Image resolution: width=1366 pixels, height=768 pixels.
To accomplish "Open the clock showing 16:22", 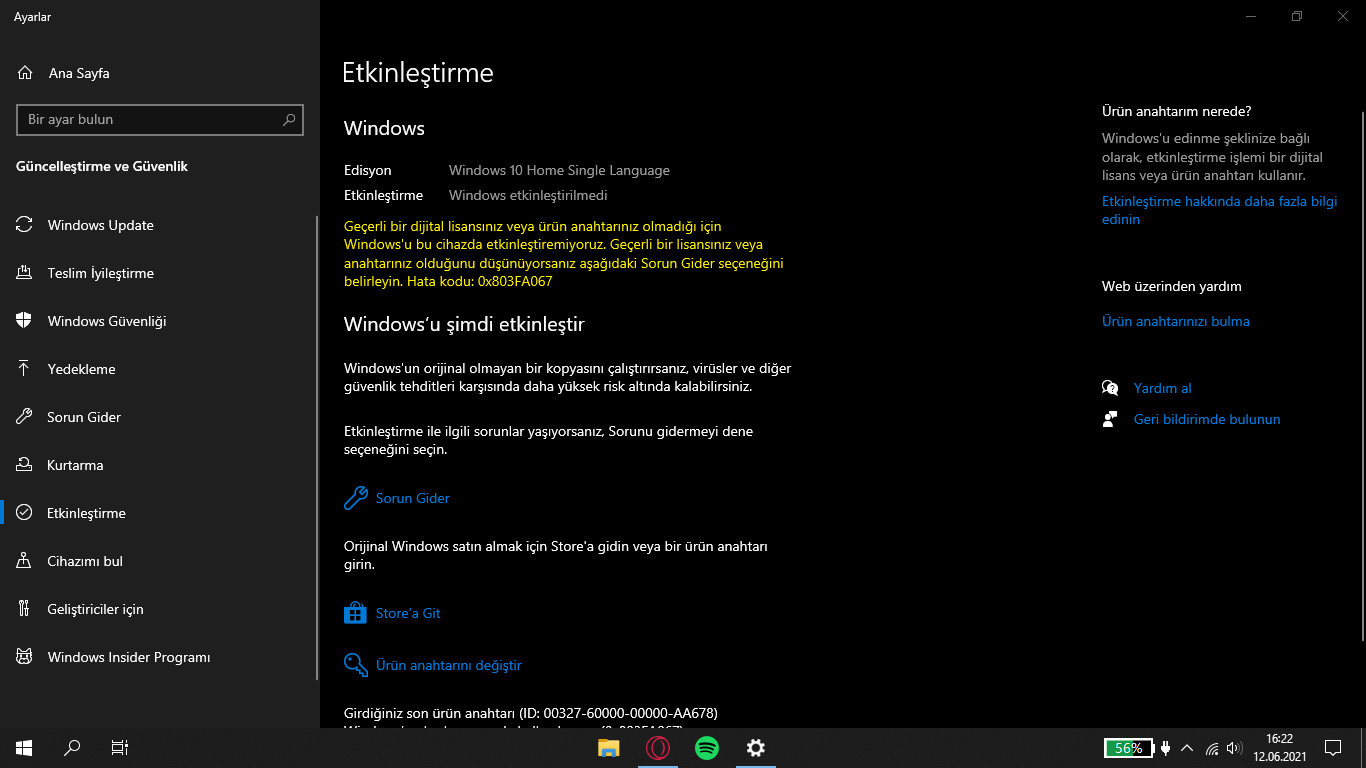I will pos(1279,748).
